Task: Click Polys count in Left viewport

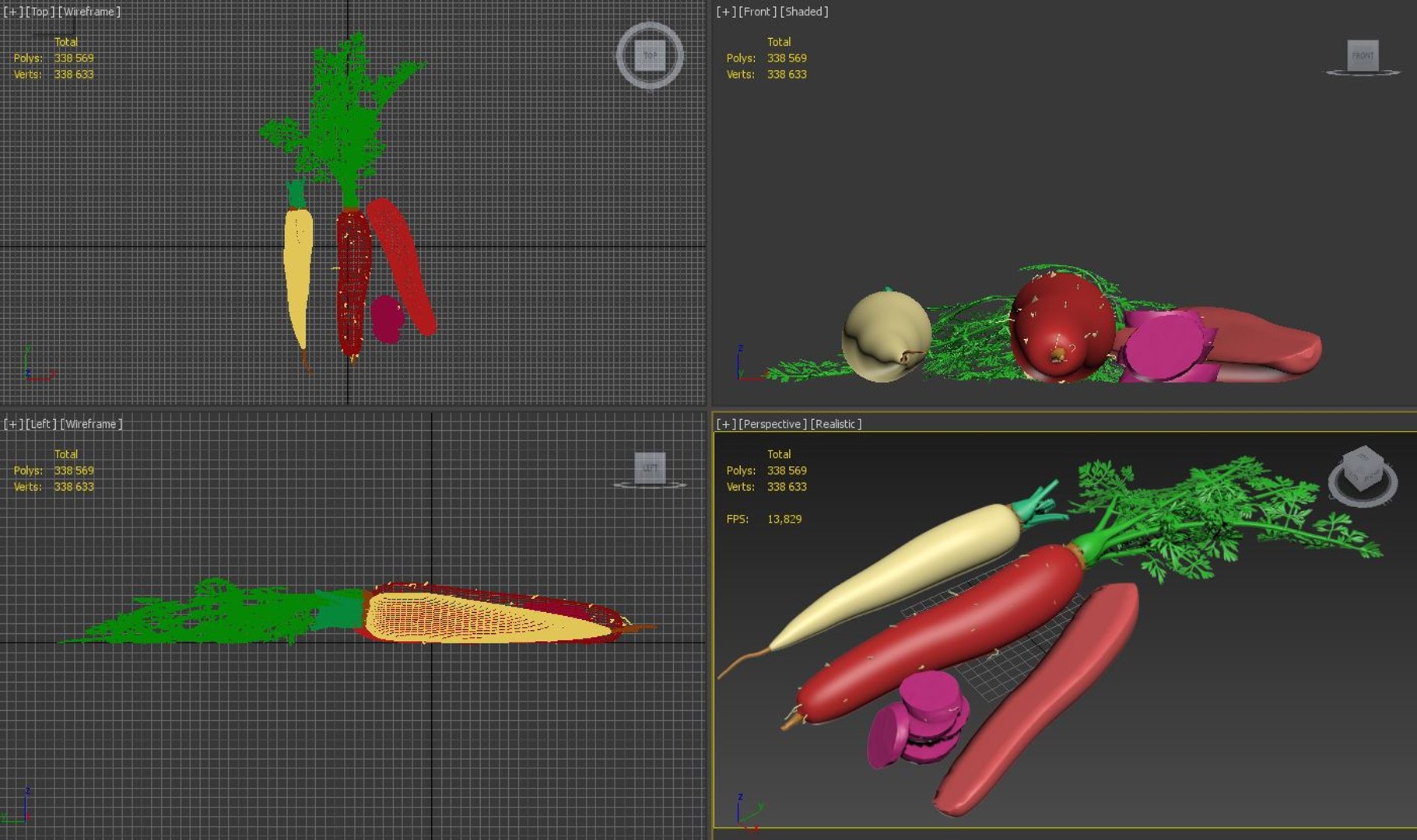Action: (x=74, y=471)
